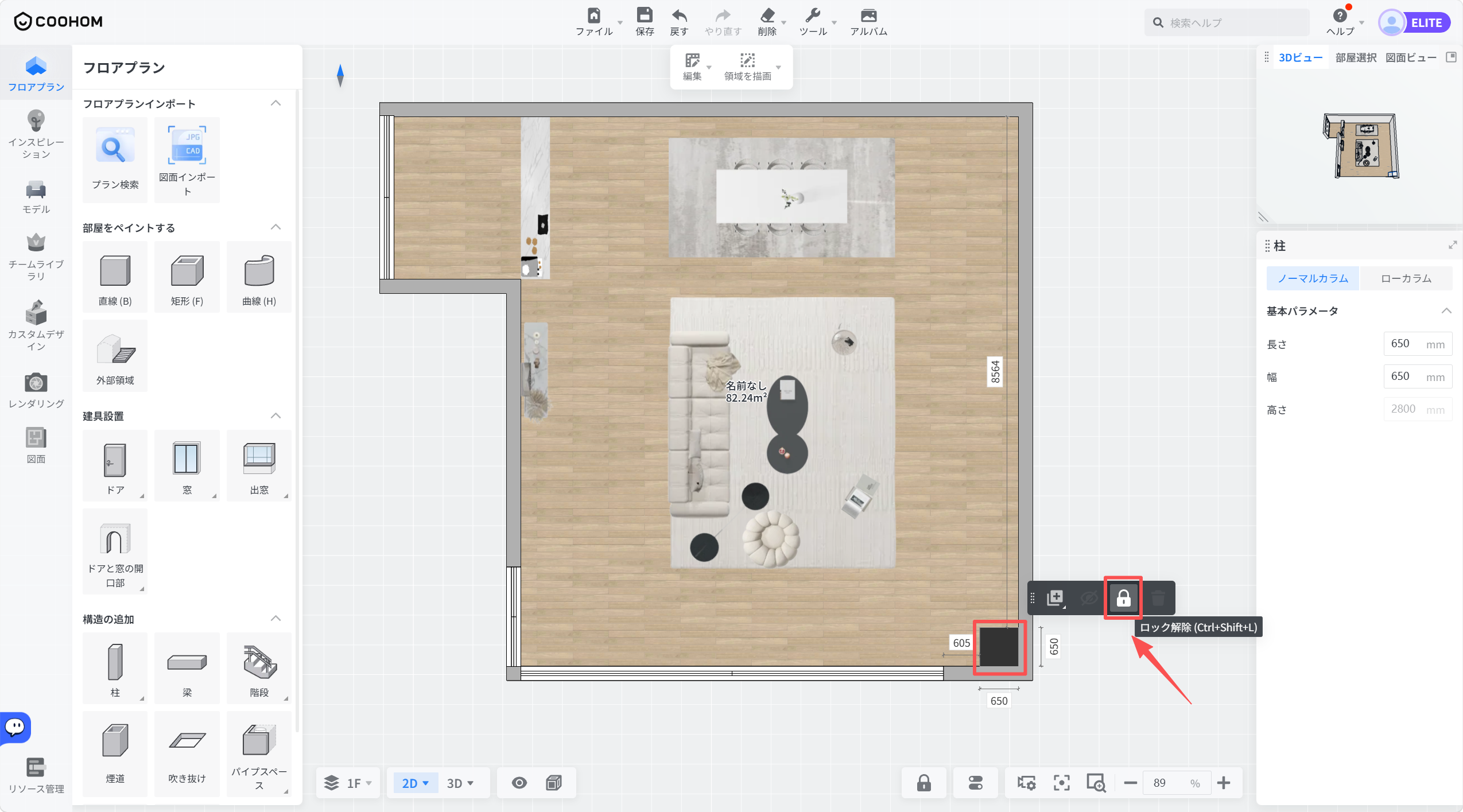Click the 保存 save icon
This screenshot has width=1463, height=812.
click(x=645, y=15)
